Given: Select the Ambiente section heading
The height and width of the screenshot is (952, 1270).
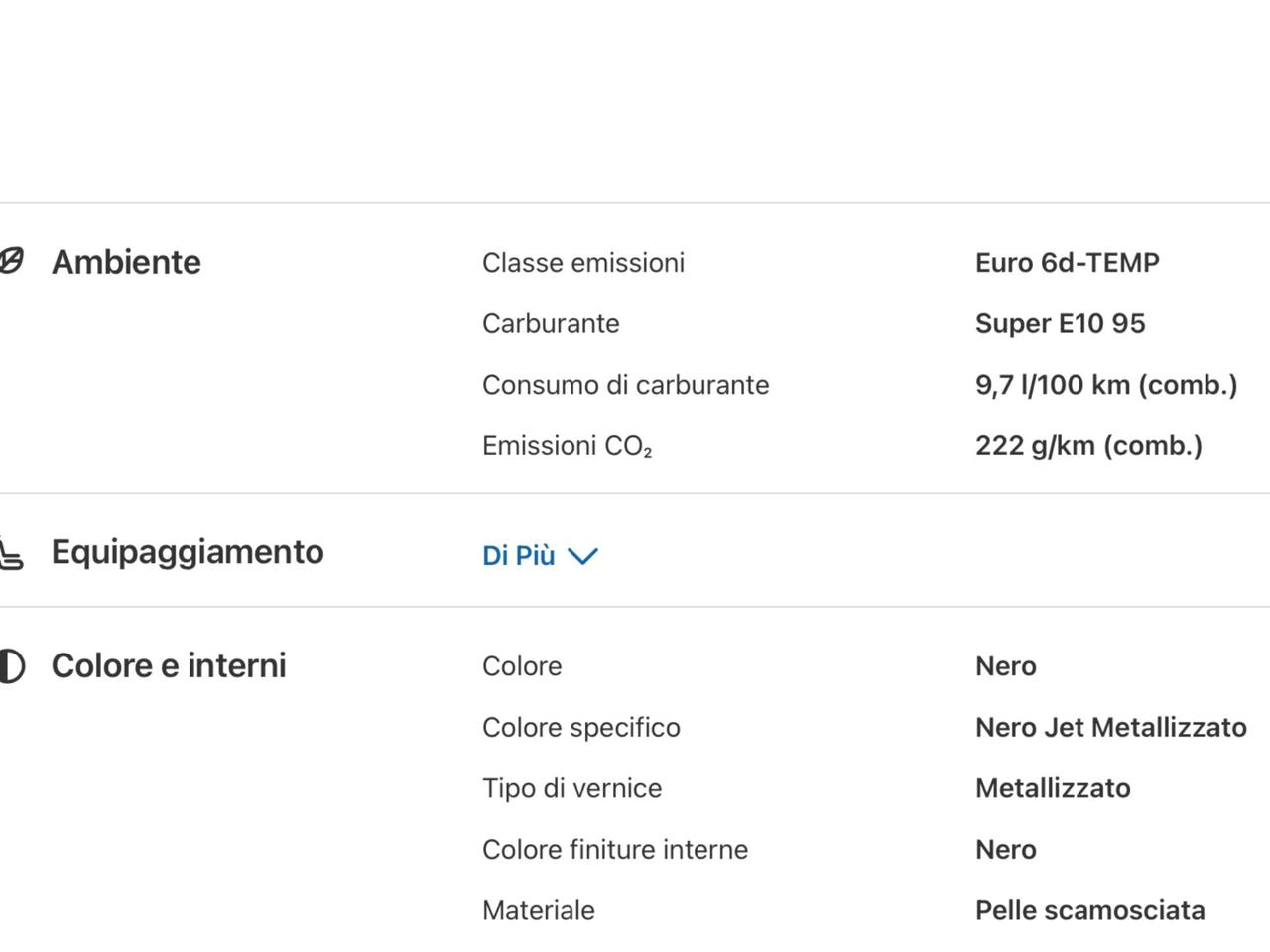Looking at the screenshot, I should [x=126, y=262].
